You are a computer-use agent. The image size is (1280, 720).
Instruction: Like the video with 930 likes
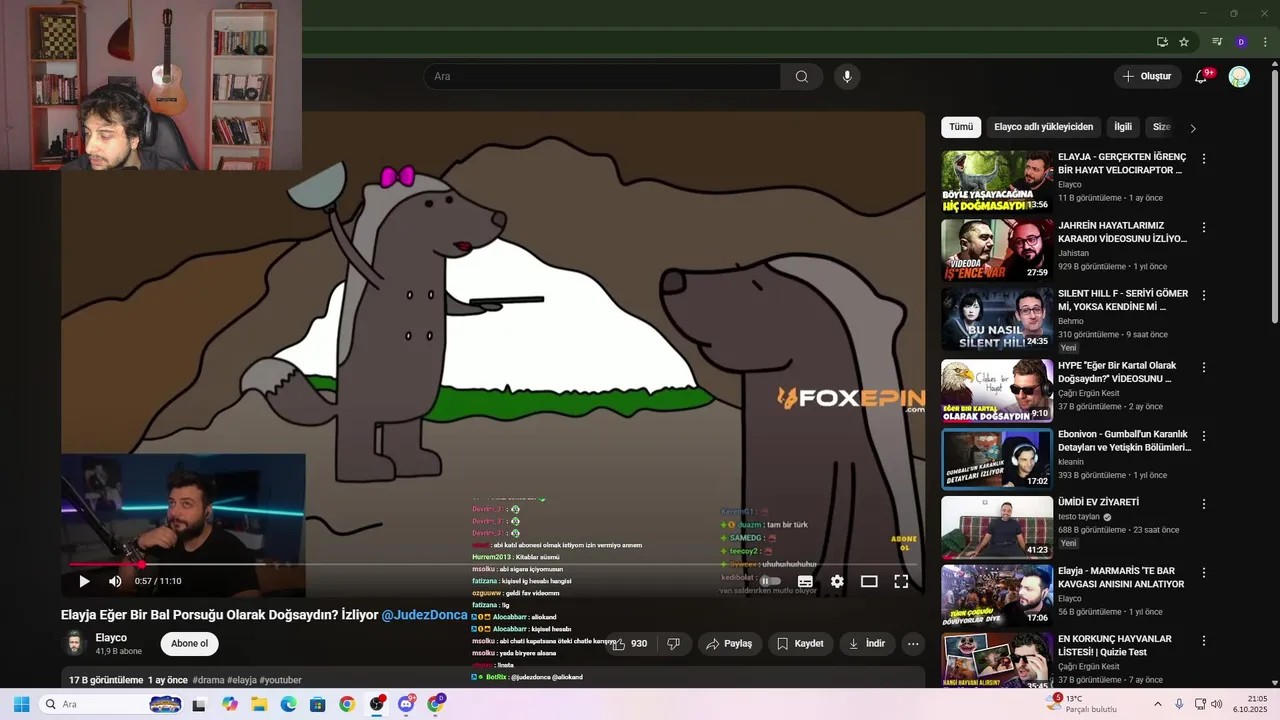[629, 644]
